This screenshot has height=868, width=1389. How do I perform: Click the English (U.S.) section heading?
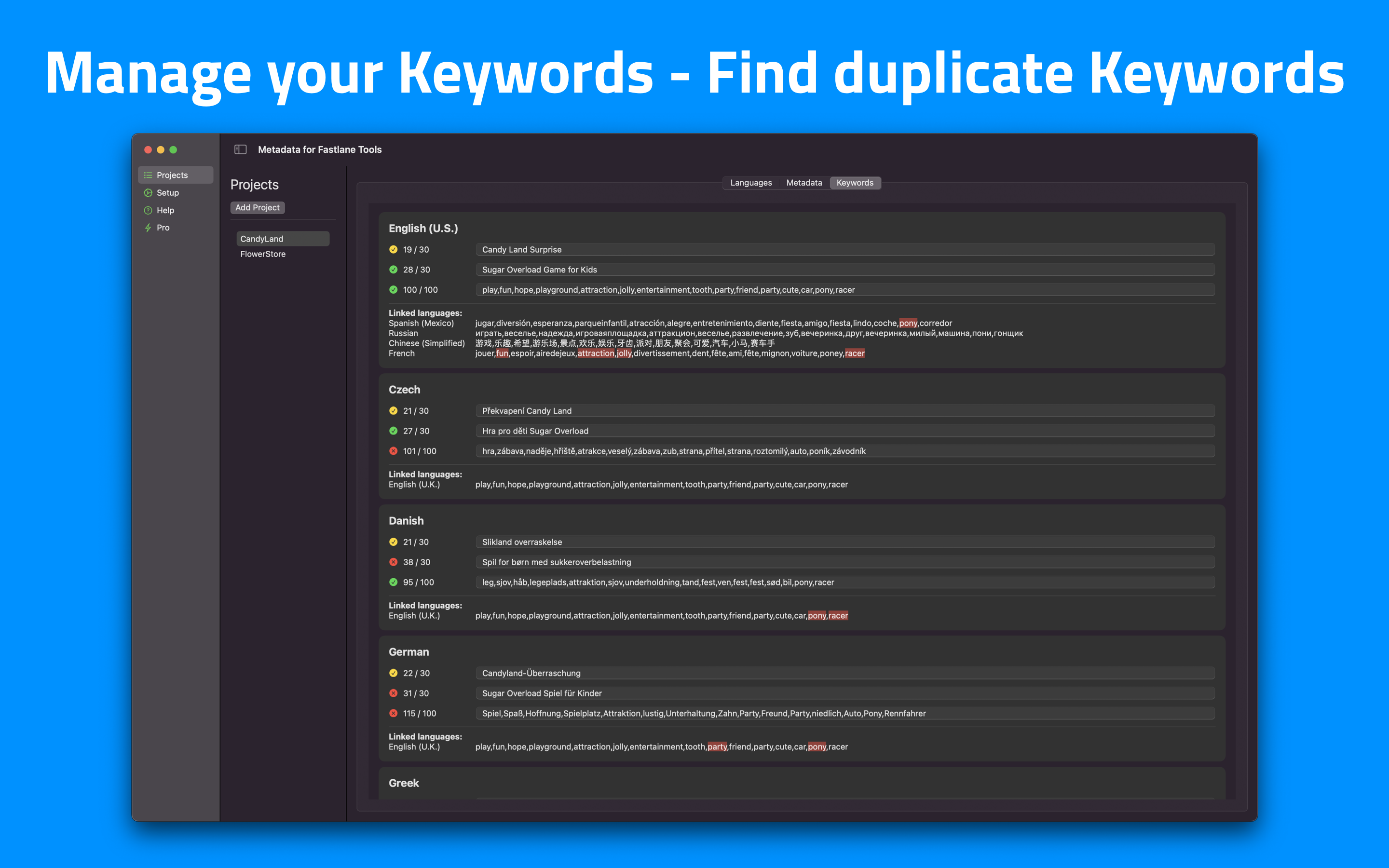click(423, 229)
